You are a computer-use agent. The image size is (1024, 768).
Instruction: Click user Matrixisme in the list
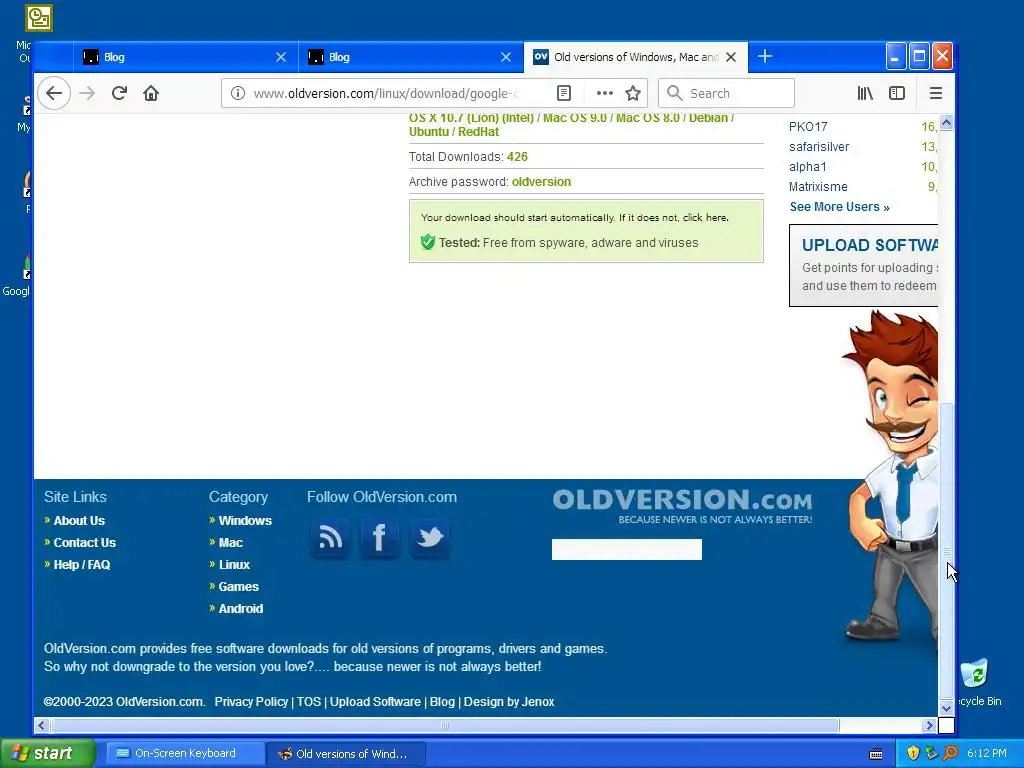click(x=818, y=187)
